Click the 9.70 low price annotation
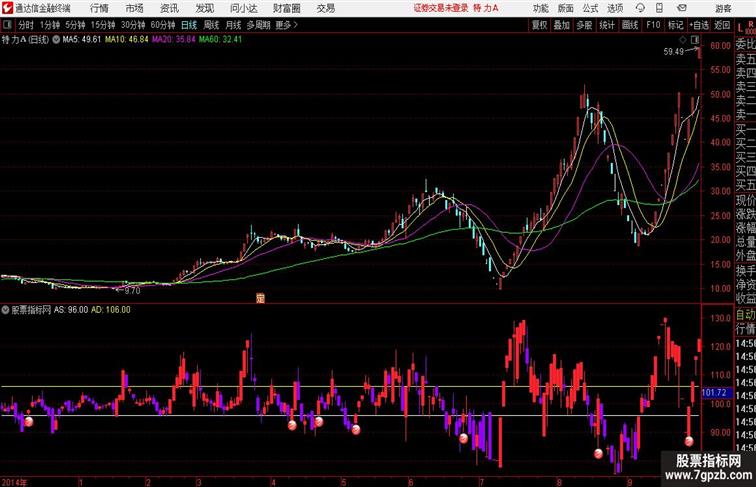Image resolution: width=756 pixels, height=487 pixels. coord(132,291)
